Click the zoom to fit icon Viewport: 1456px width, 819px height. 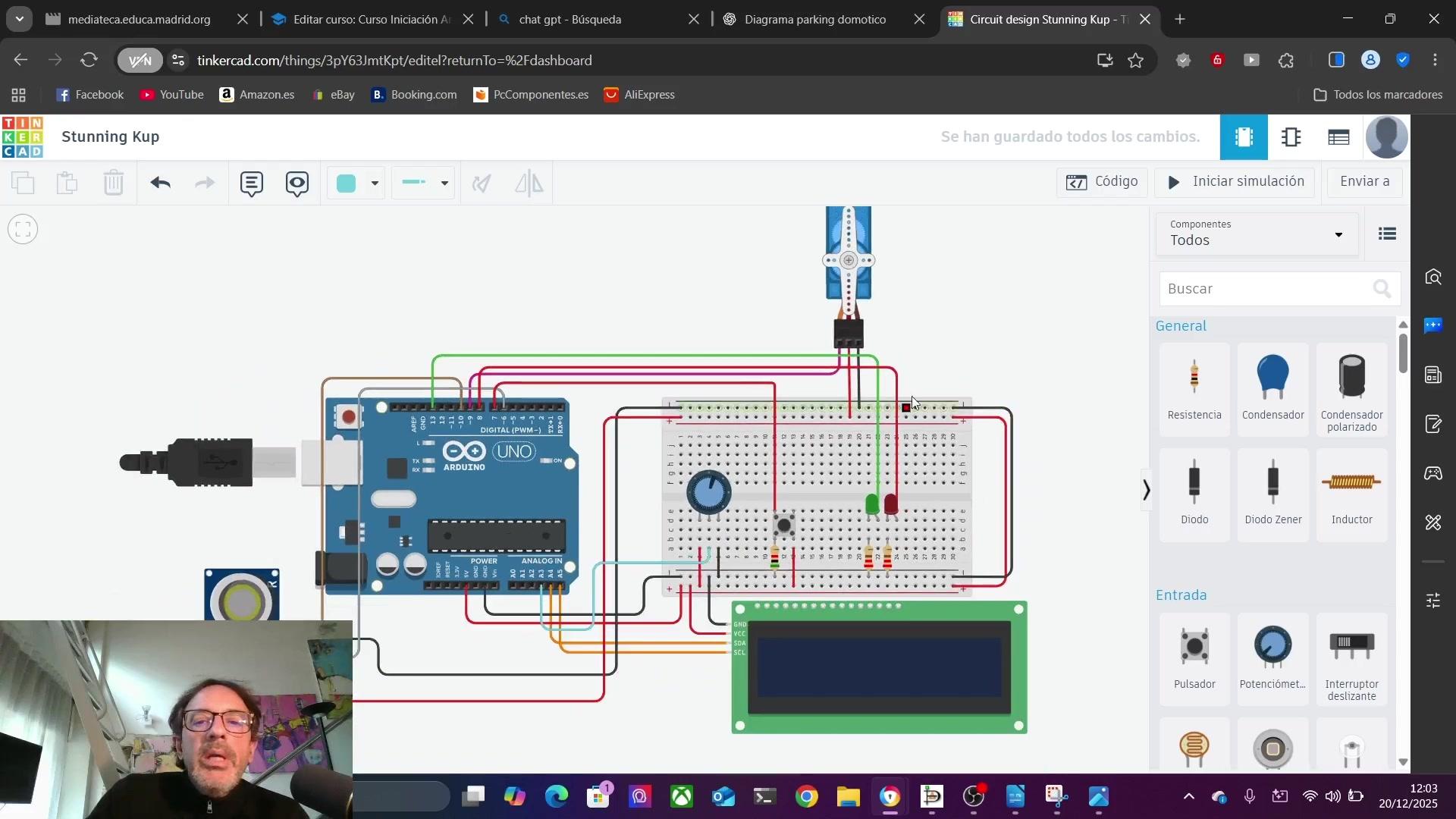pos(23,229)
